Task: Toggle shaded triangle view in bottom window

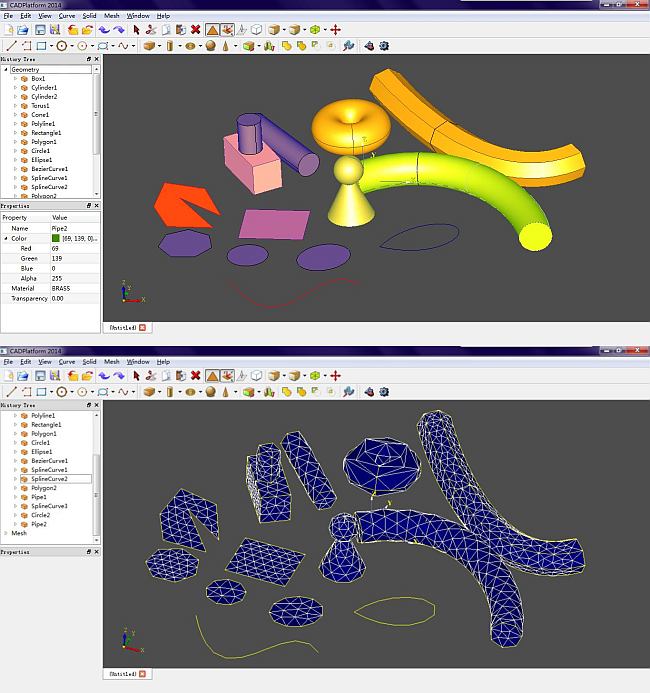Action: point(212,376)
